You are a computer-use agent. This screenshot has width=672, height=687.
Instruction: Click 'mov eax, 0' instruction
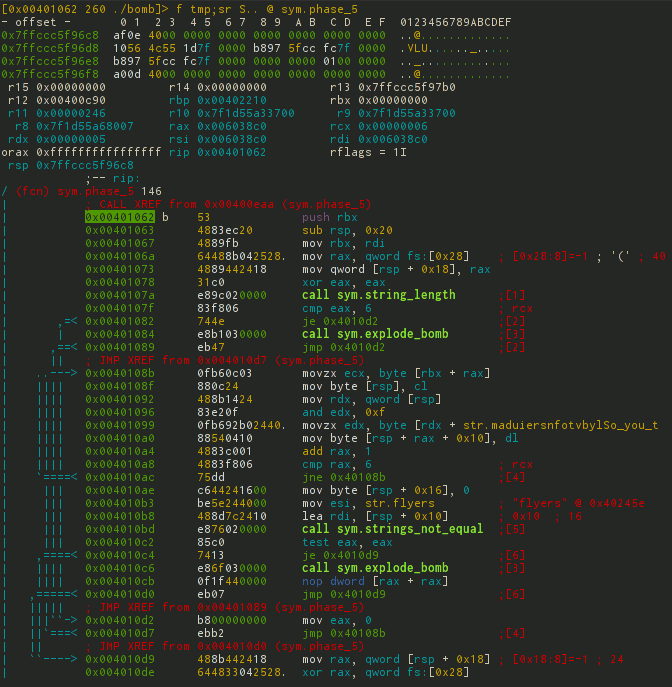pos(336,620)
